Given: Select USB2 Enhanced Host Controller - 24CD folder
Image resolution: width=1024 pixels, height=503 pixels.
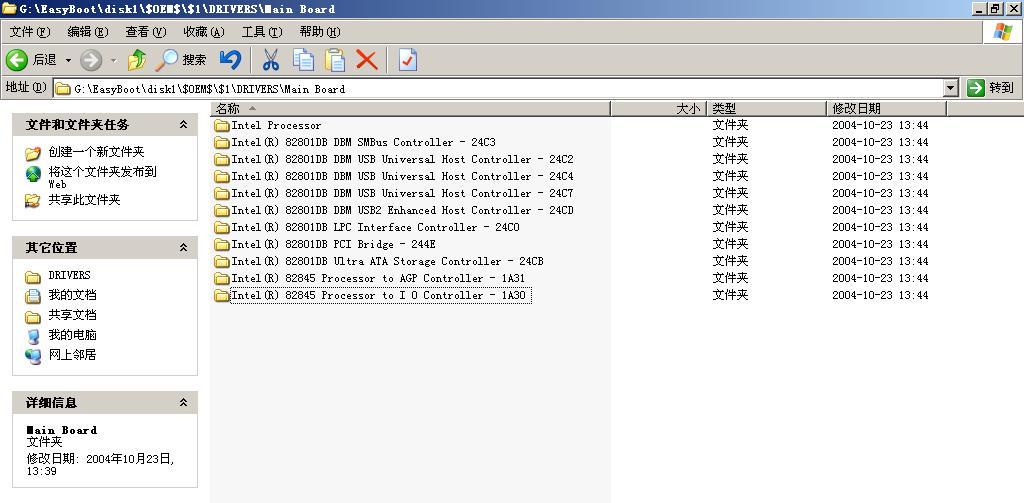Looking at the screenshot, I should point(402,210).
